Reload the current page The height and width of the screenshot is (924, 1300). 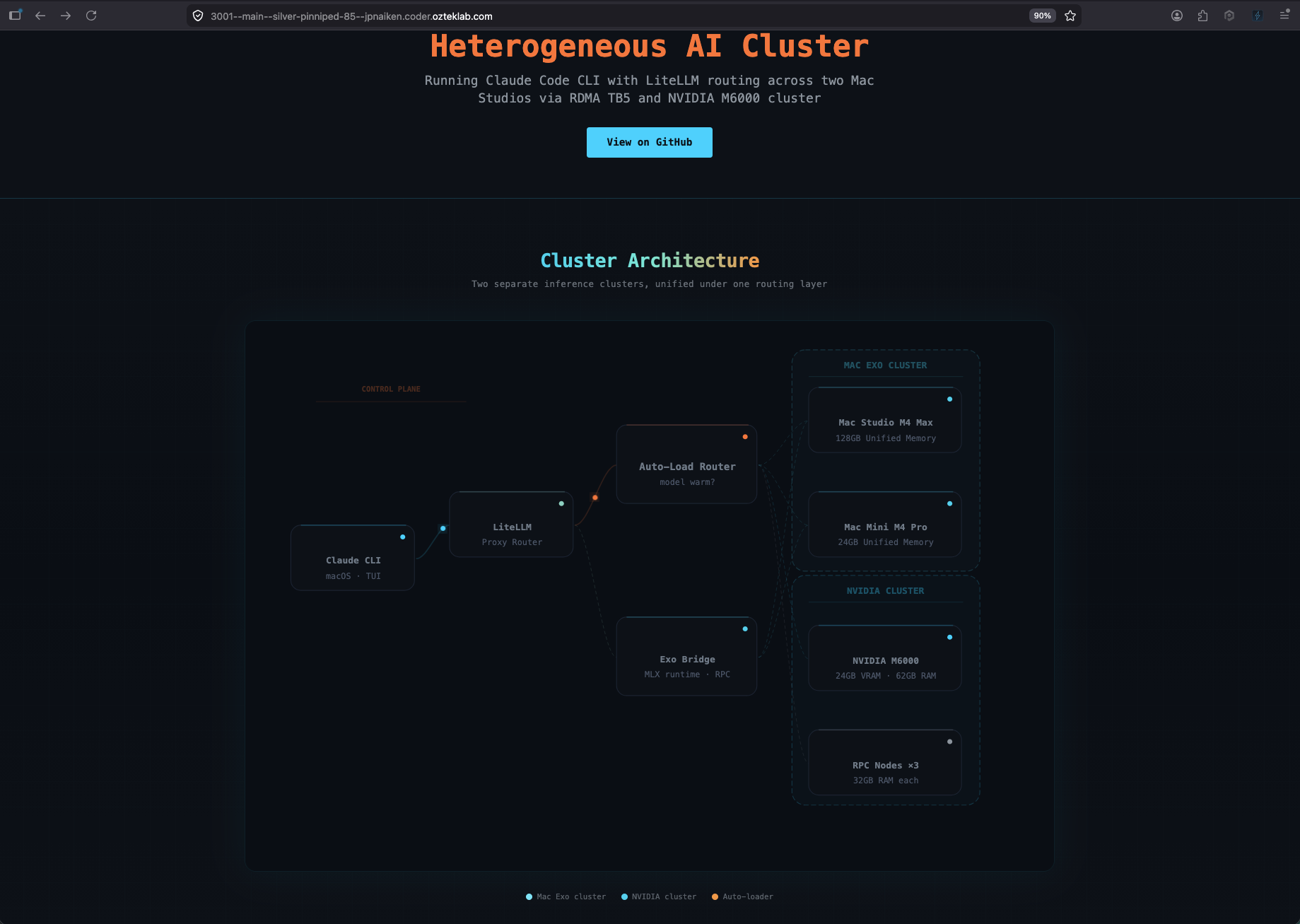point(91,16)
